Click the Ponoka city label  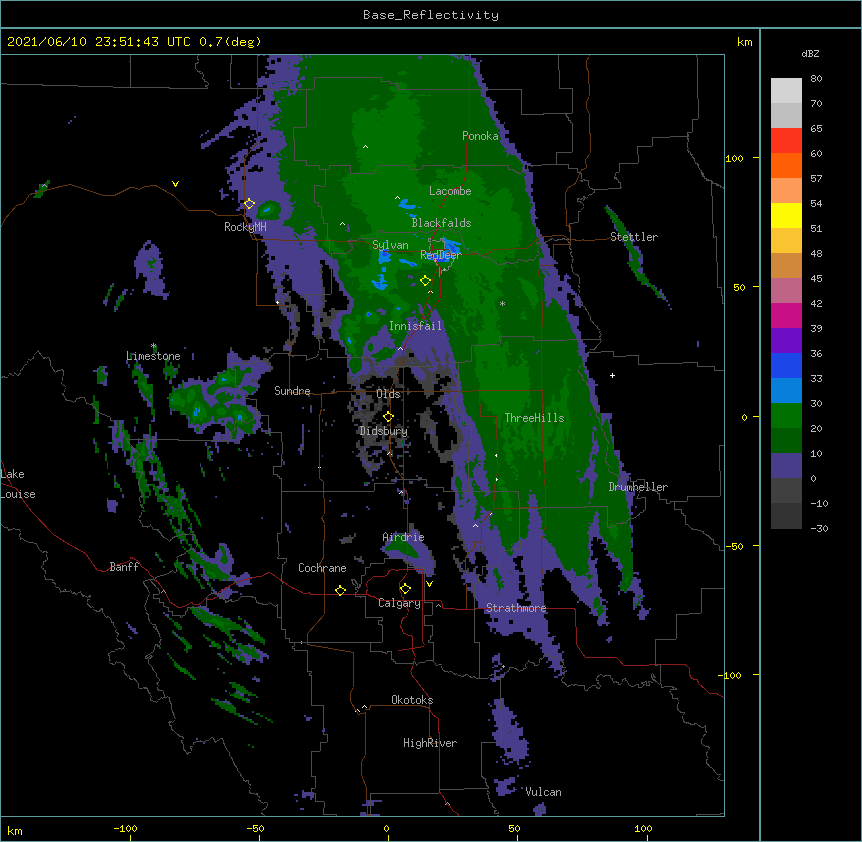coord(480,136)
